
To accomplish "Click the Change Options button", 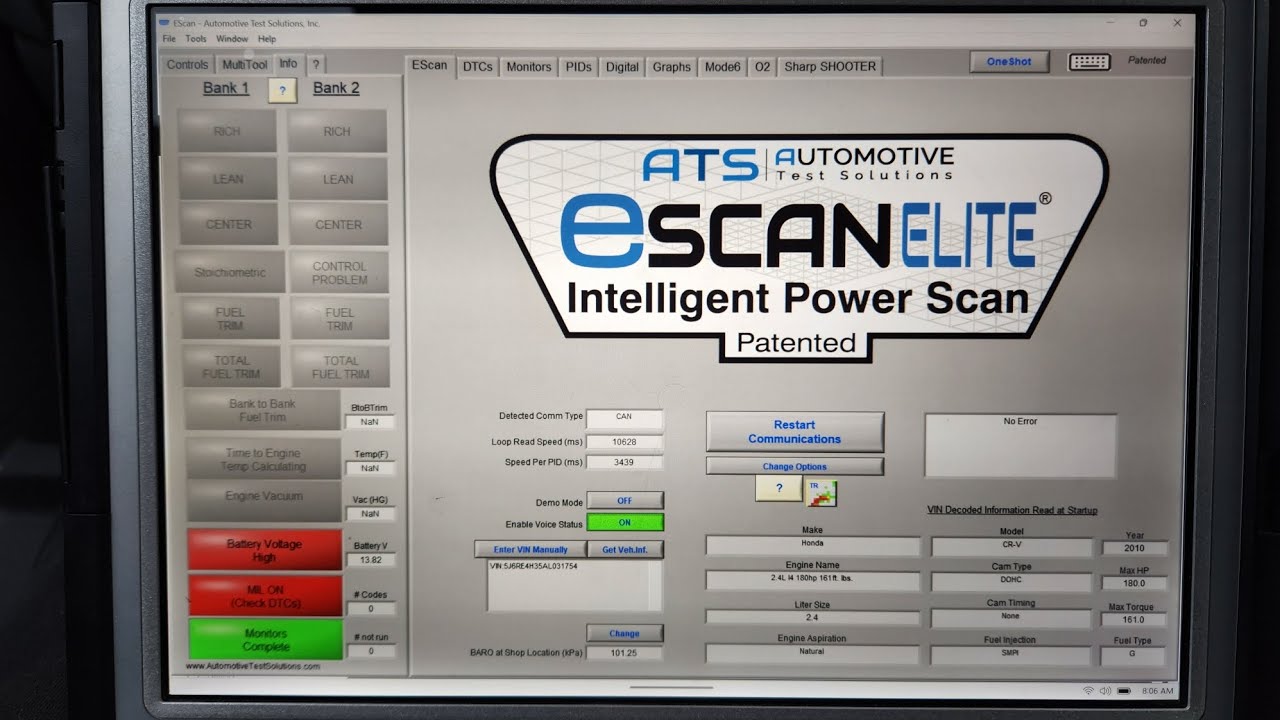I will (x=795, y=466).
